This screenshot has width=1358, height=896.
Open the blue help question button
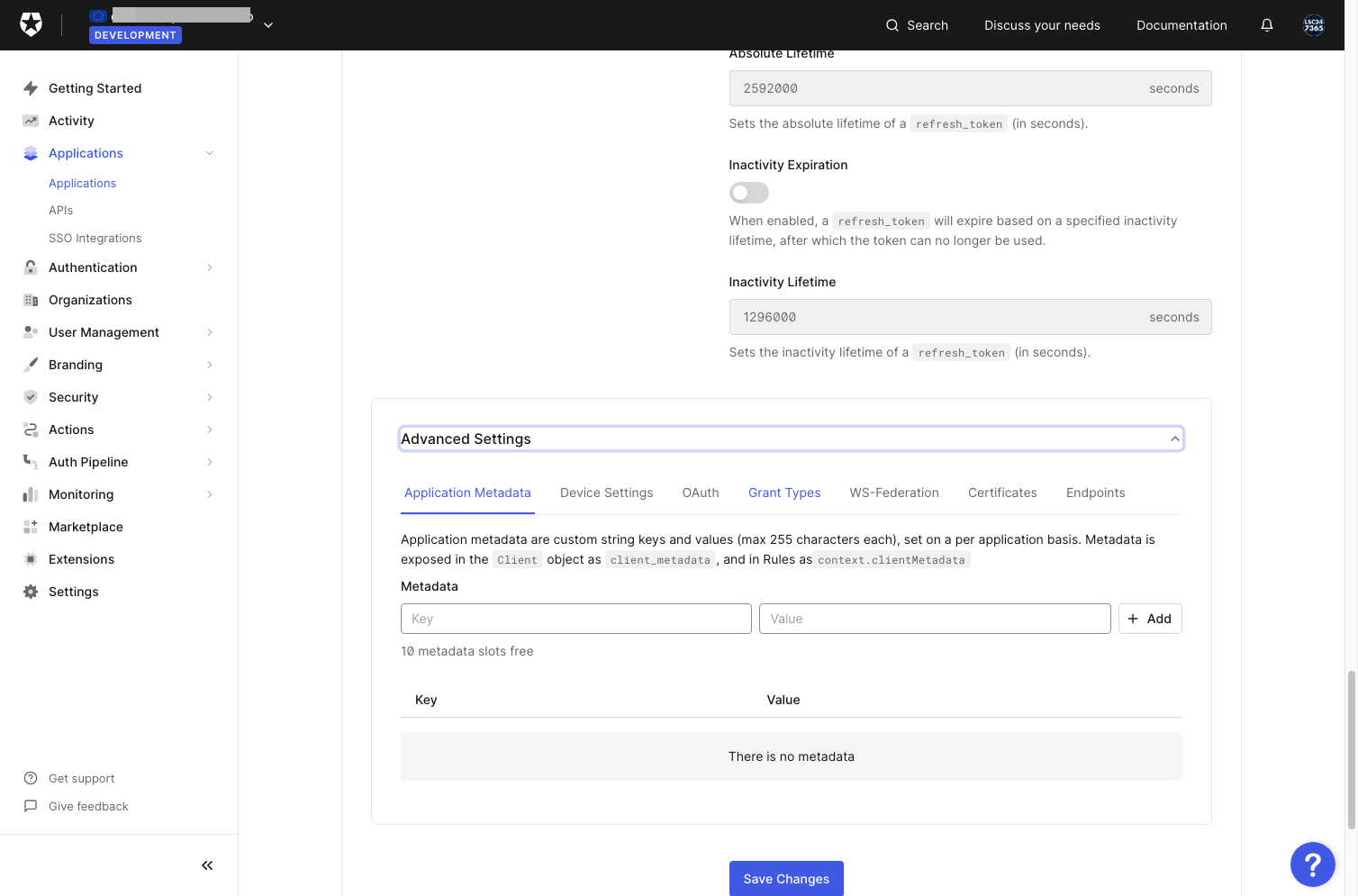[x=1313, y=864]
